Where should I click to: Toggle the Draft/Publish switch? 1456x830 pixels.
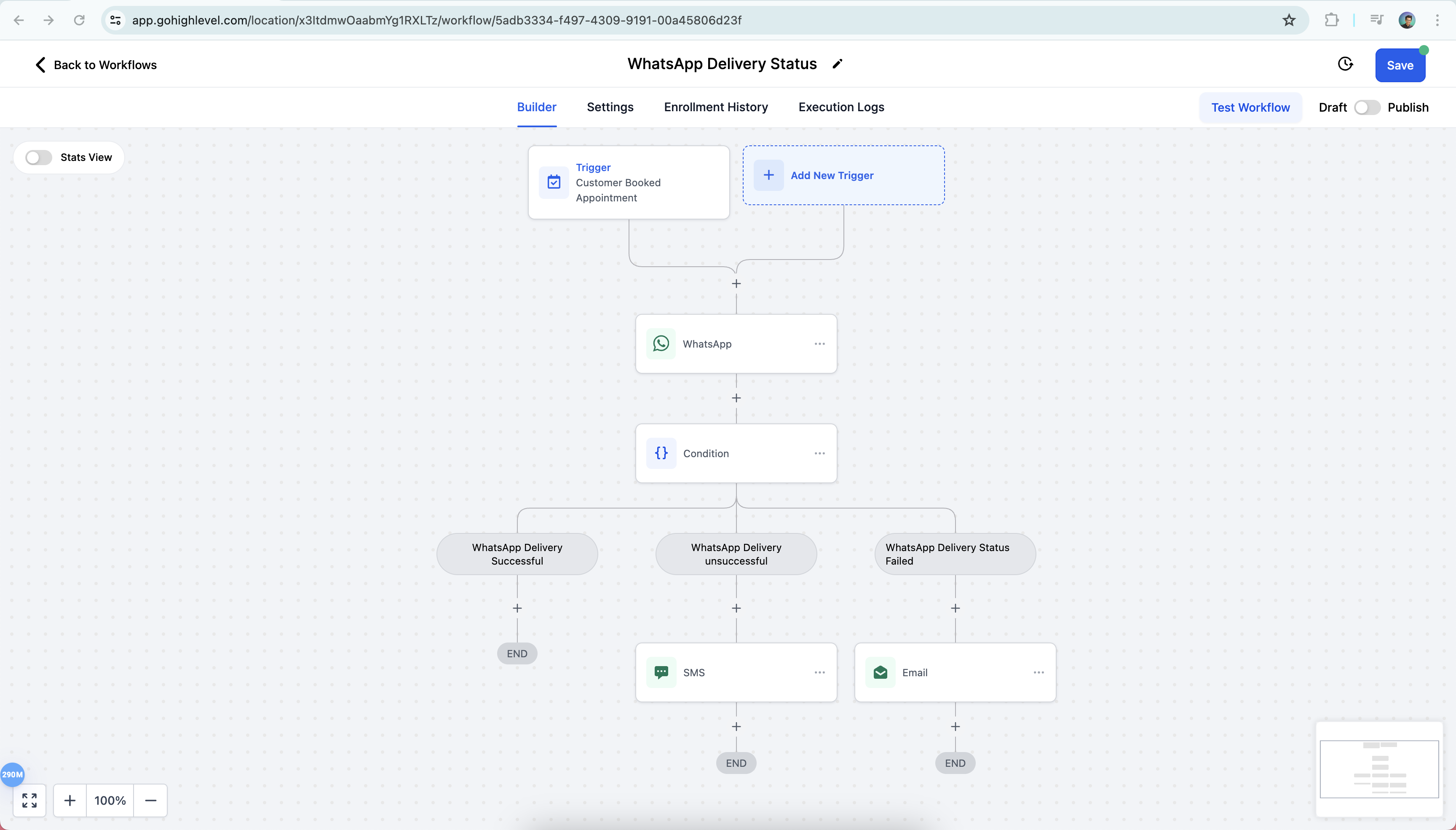pyautogui.click(x=1367, y=108)
